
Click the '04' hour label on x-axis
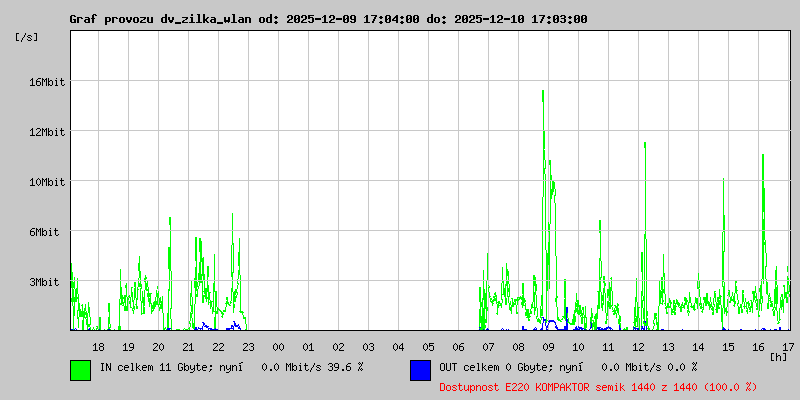click(398, 347)
